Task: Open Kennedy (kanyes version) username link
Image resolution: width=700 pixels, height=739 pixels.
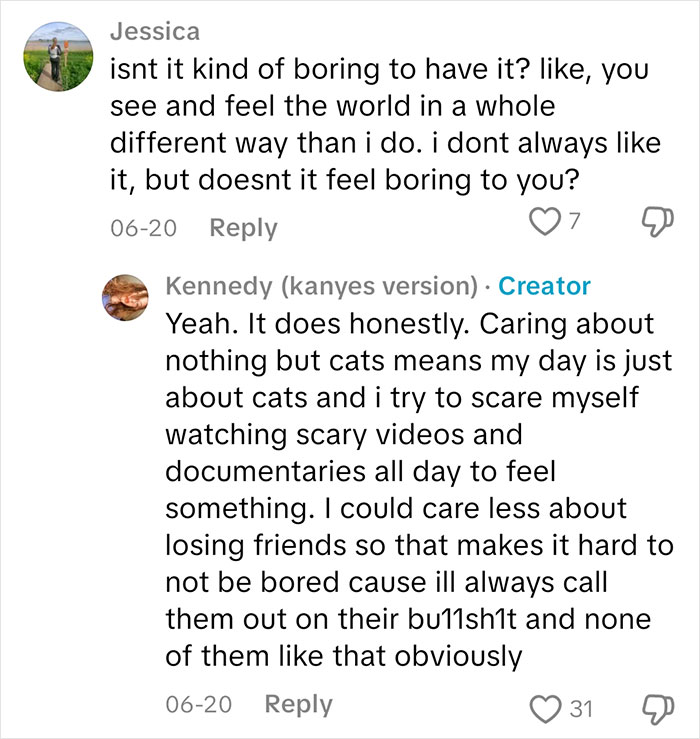Action: (x=321, y=286)
